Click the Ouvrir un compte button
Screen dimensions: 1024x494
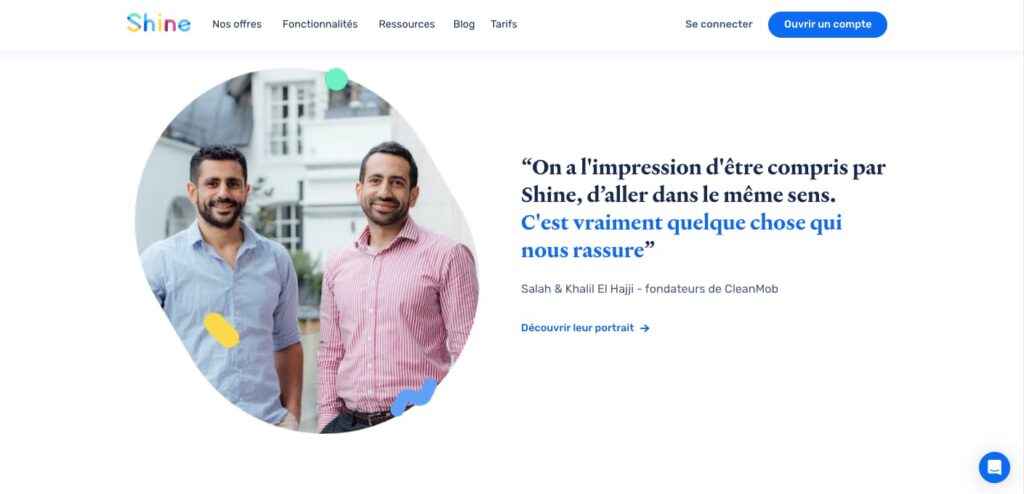(x=827, y=24)
